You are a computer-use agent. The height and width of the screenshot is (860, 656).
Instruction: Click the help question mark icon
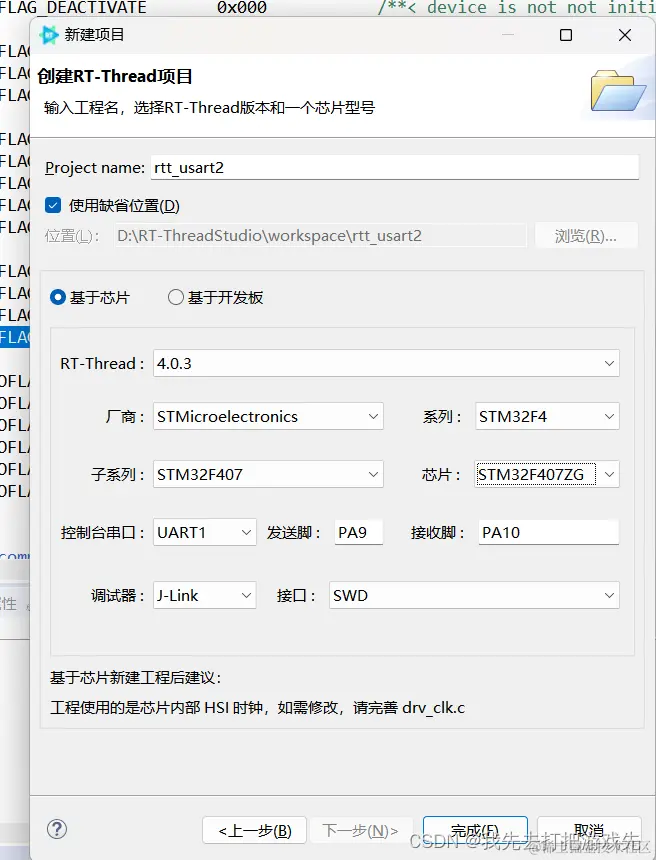(57, 829)
